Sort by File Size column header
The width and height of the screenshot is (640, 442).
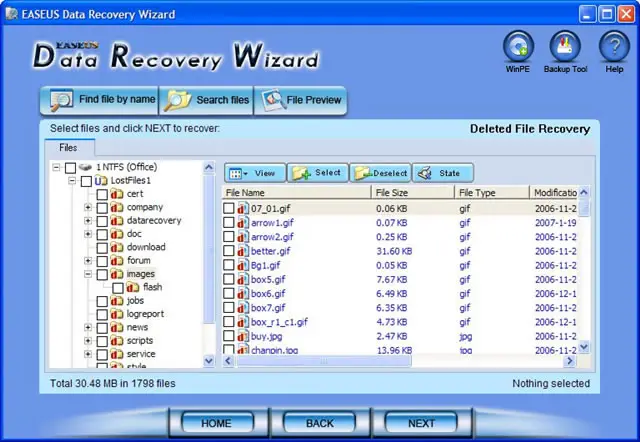413,193
